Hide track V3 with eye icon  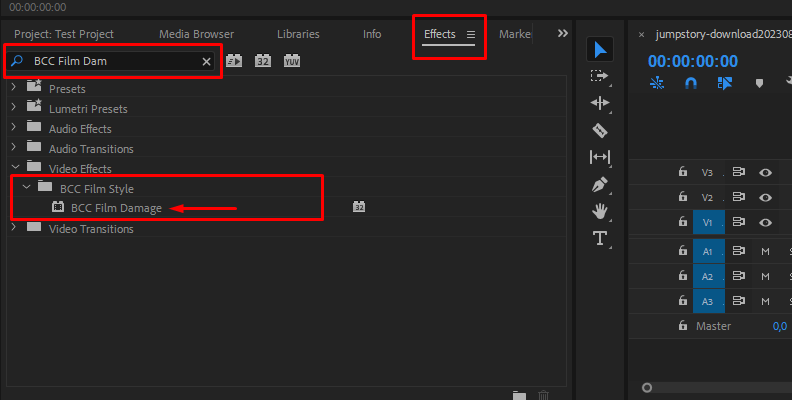click(765, 173)
